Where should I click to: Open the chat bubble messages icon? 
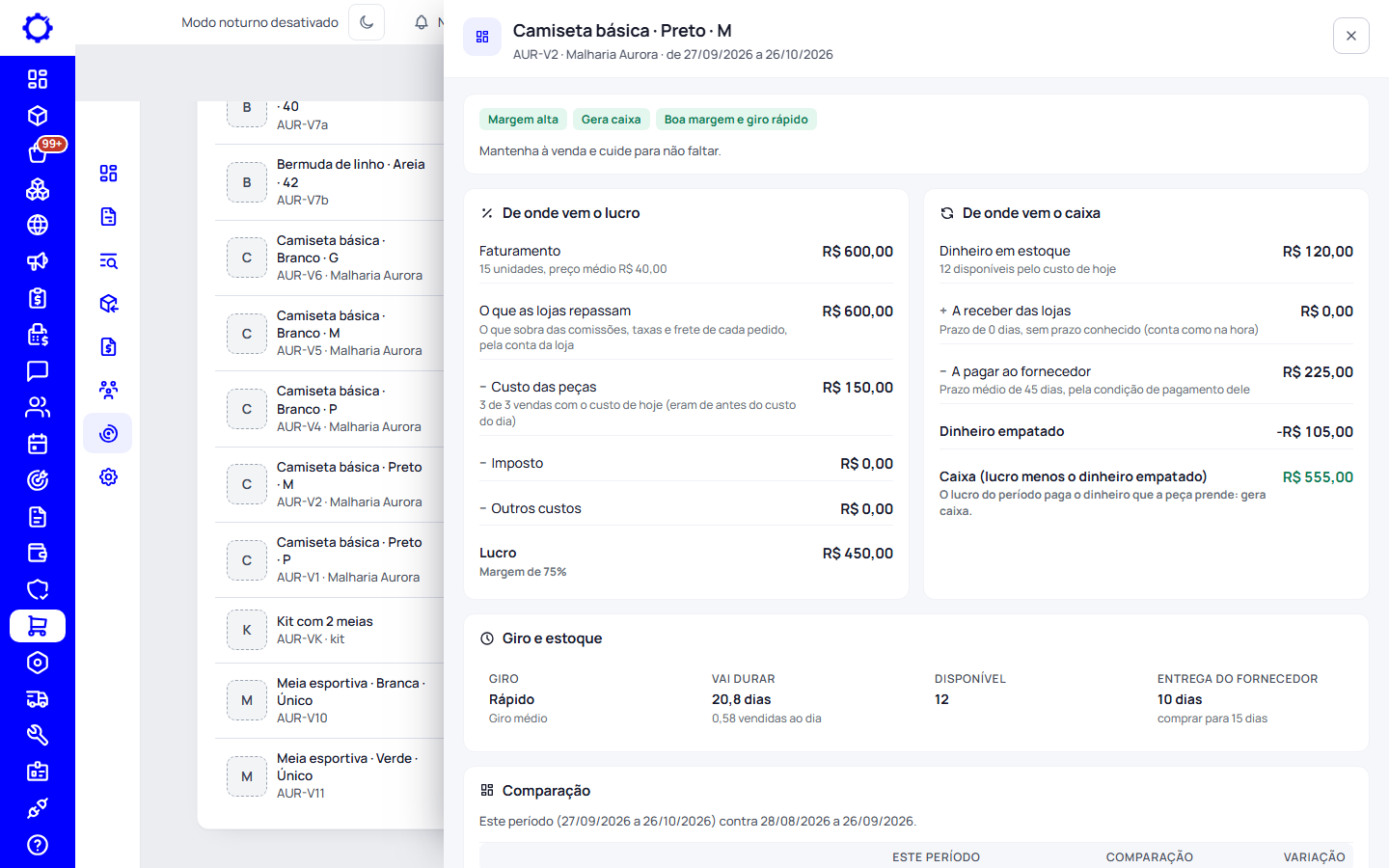coord(38,371)
